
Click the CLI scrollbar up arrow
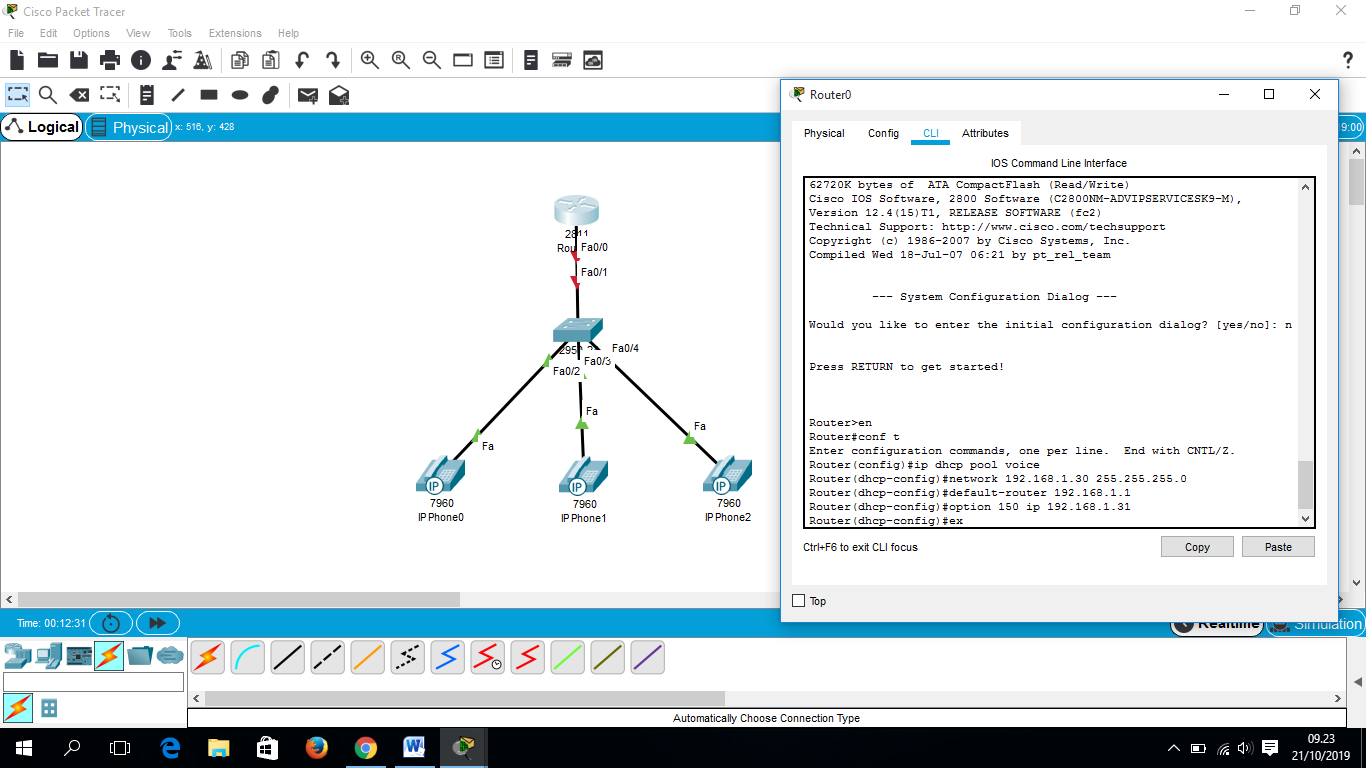tap(1305, 186)
